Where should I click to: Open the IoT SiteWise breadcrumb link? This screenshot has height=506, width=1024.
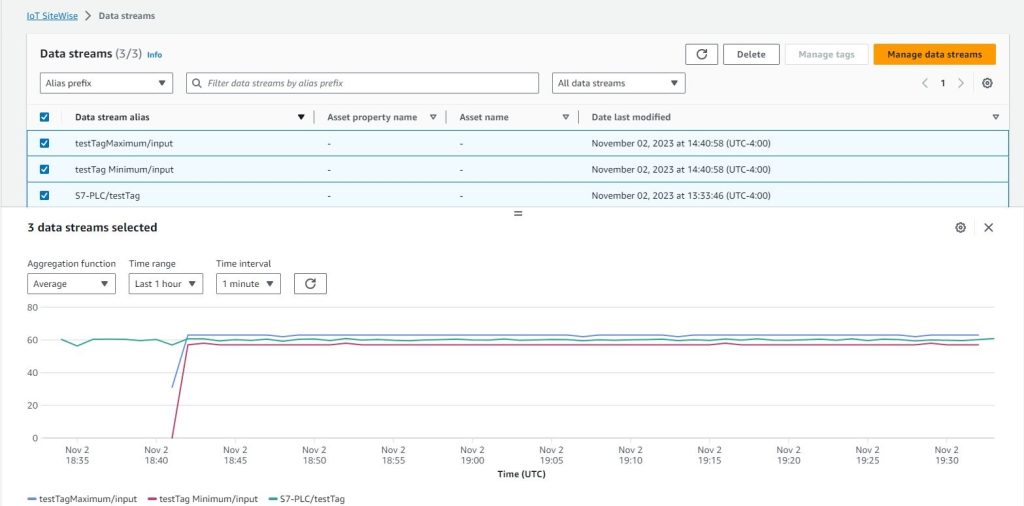pos(52,16)
